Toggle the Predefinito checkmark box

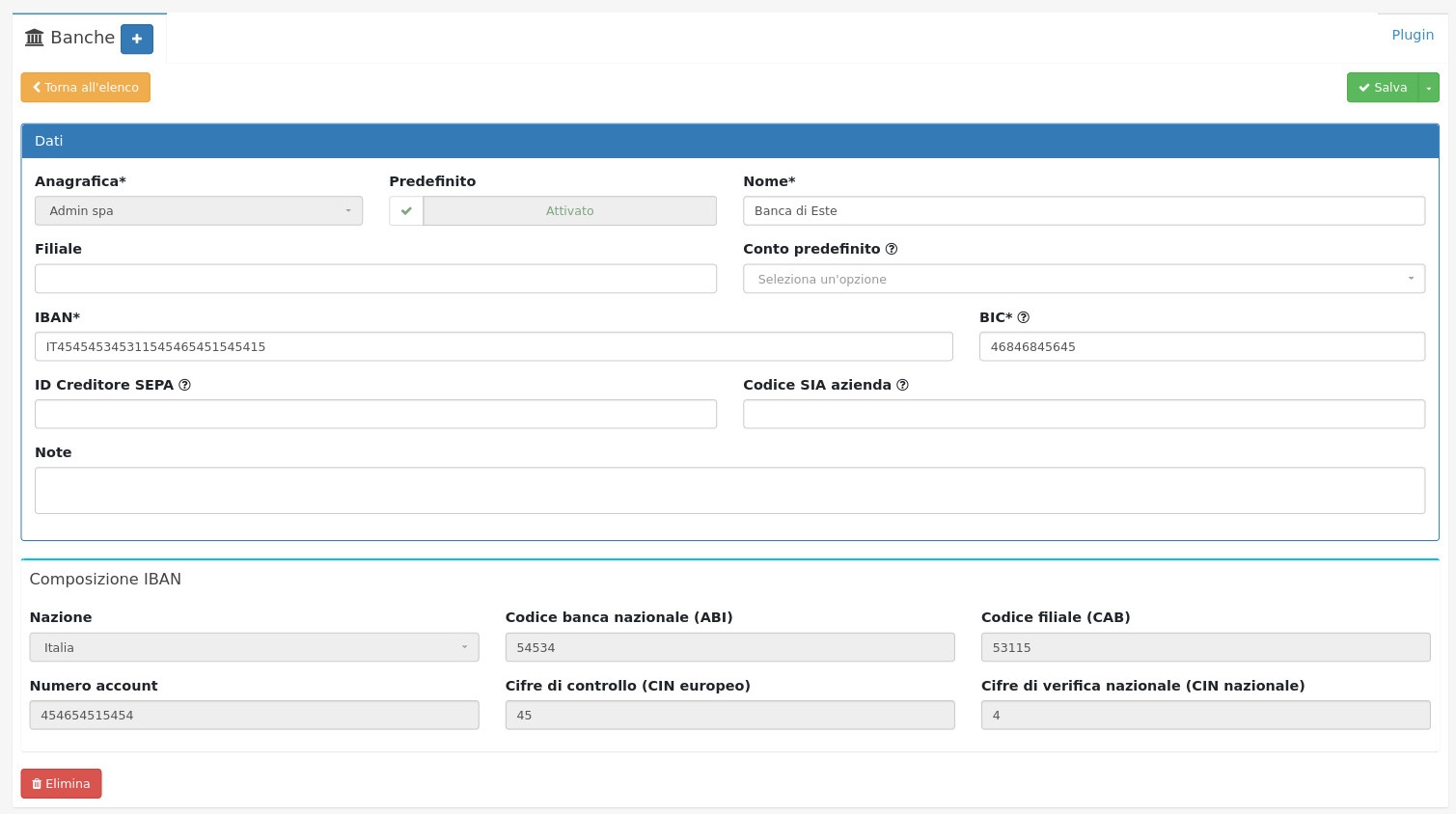pyautogui.click(x=406, y=211)
